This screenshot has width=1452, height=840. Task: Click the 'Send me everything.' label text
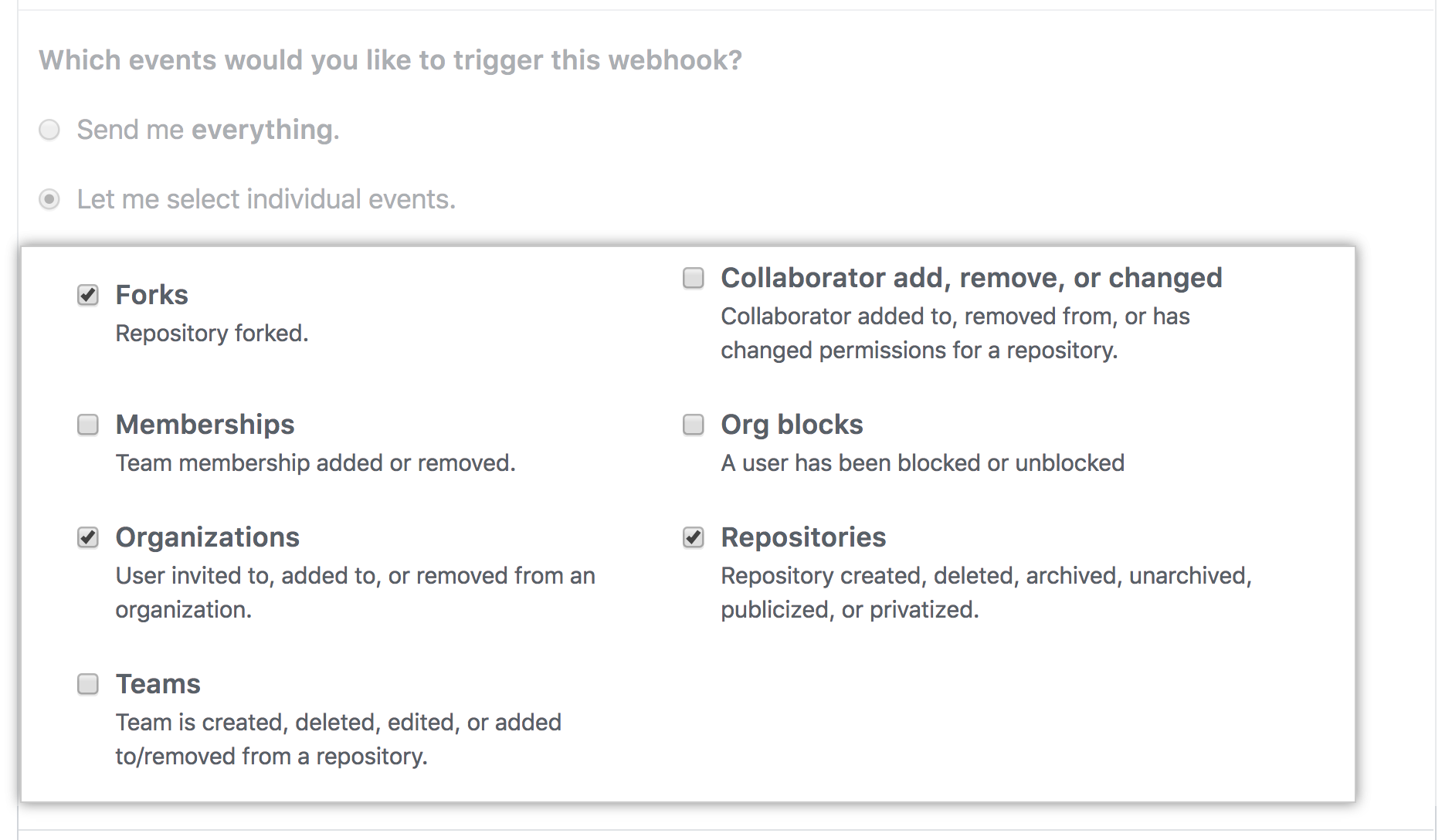(208, 130)
